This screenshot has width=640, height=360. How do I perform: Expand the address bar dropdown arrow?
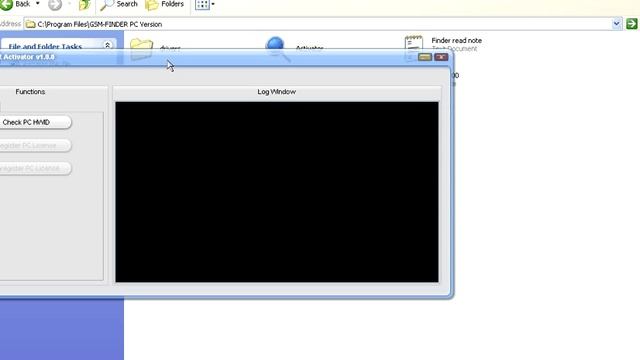pyautogui.click(x=616, y=24)
